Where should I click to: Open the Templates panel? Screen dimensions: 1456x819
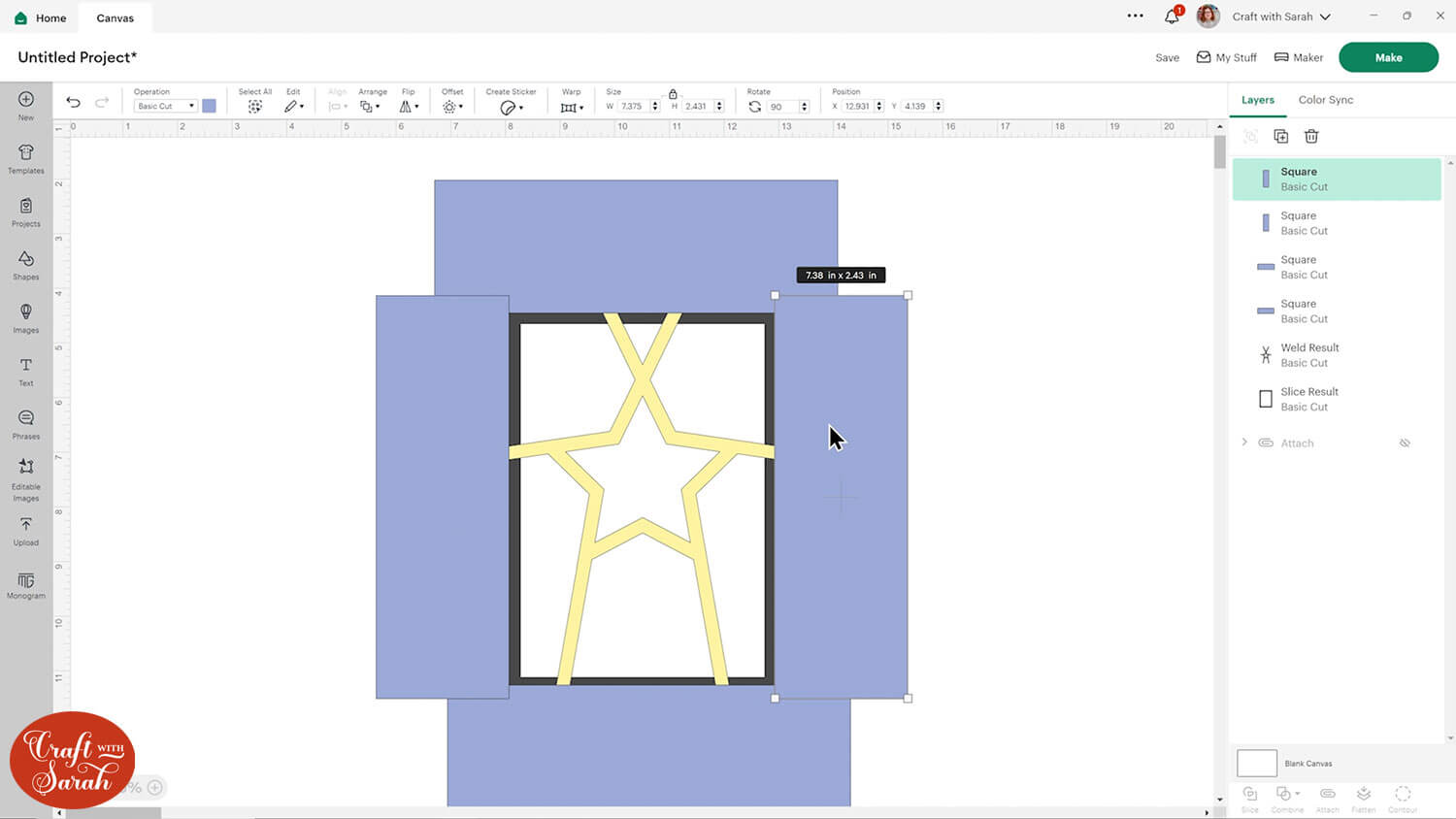[26, 157]
